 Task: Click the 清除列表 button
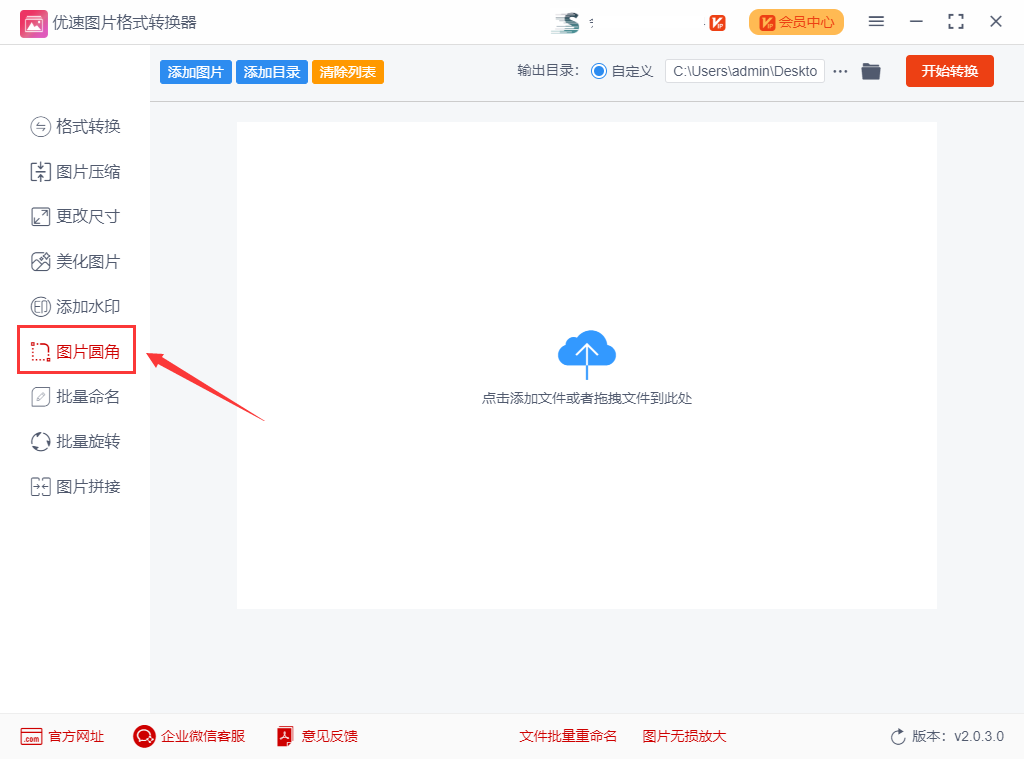point(347,72)
